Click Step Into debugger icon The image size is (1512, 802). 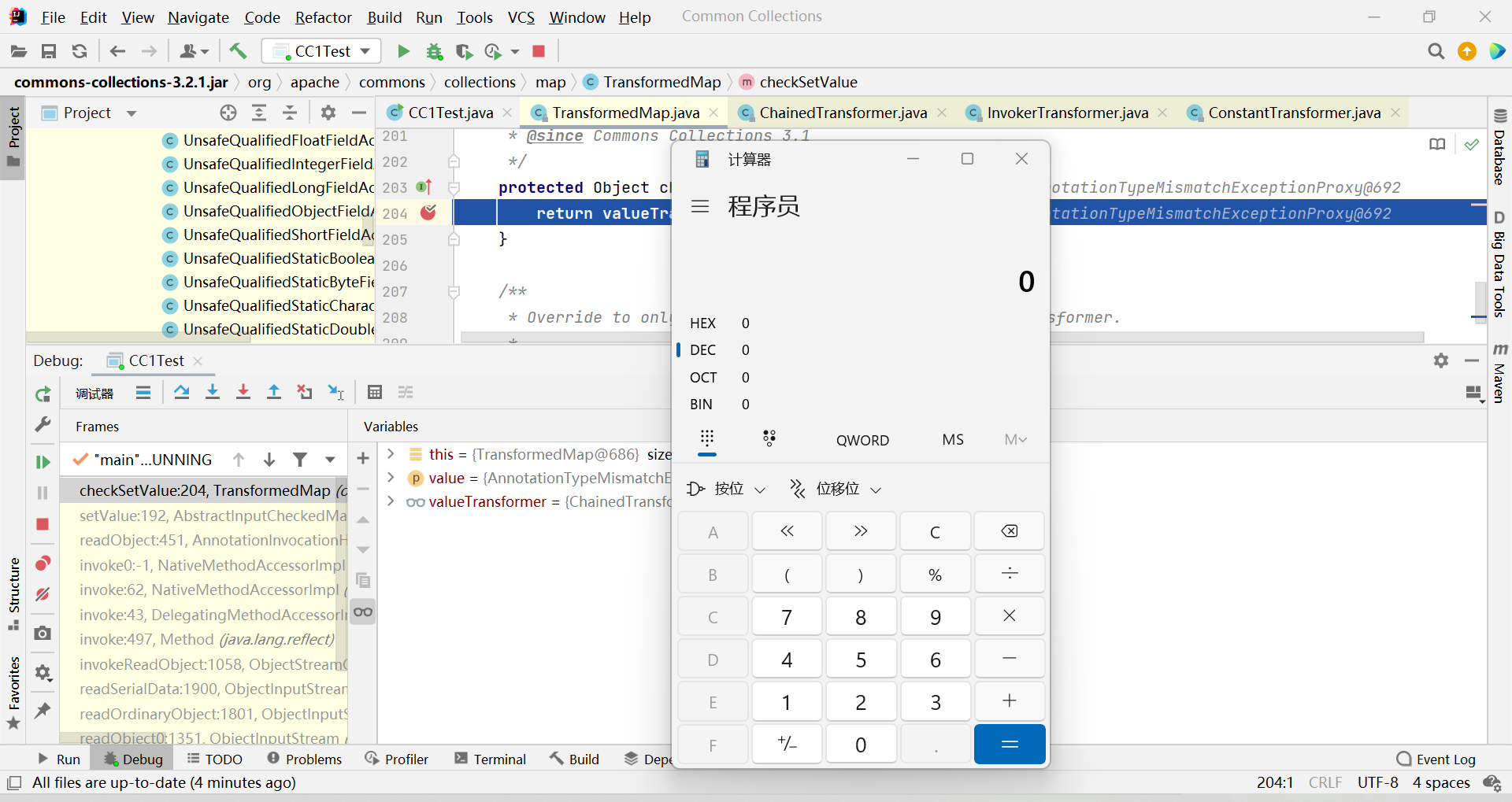213,392
